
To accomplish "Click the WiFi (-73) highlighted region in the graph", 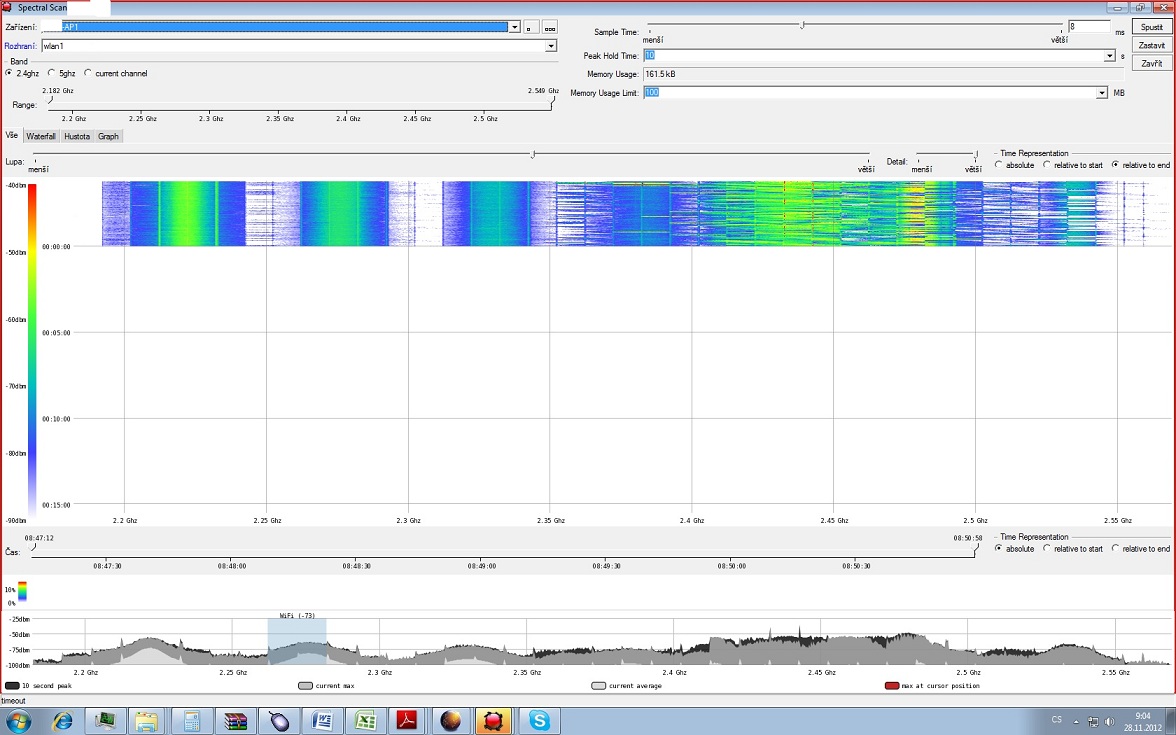I will coord(297,642).
